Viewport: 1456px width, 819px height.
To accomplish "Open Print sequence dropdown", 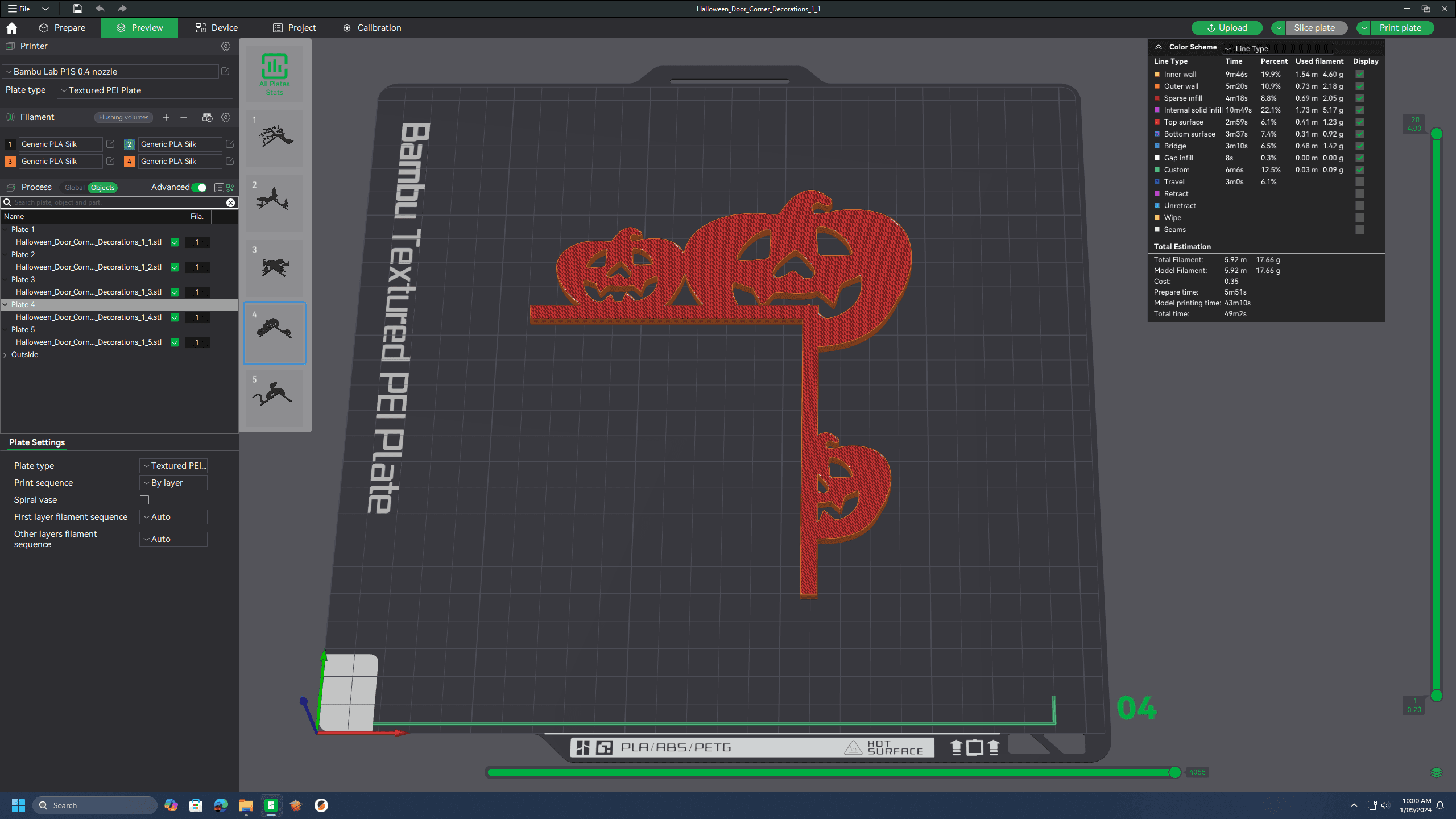I will (x=175, y=482).
